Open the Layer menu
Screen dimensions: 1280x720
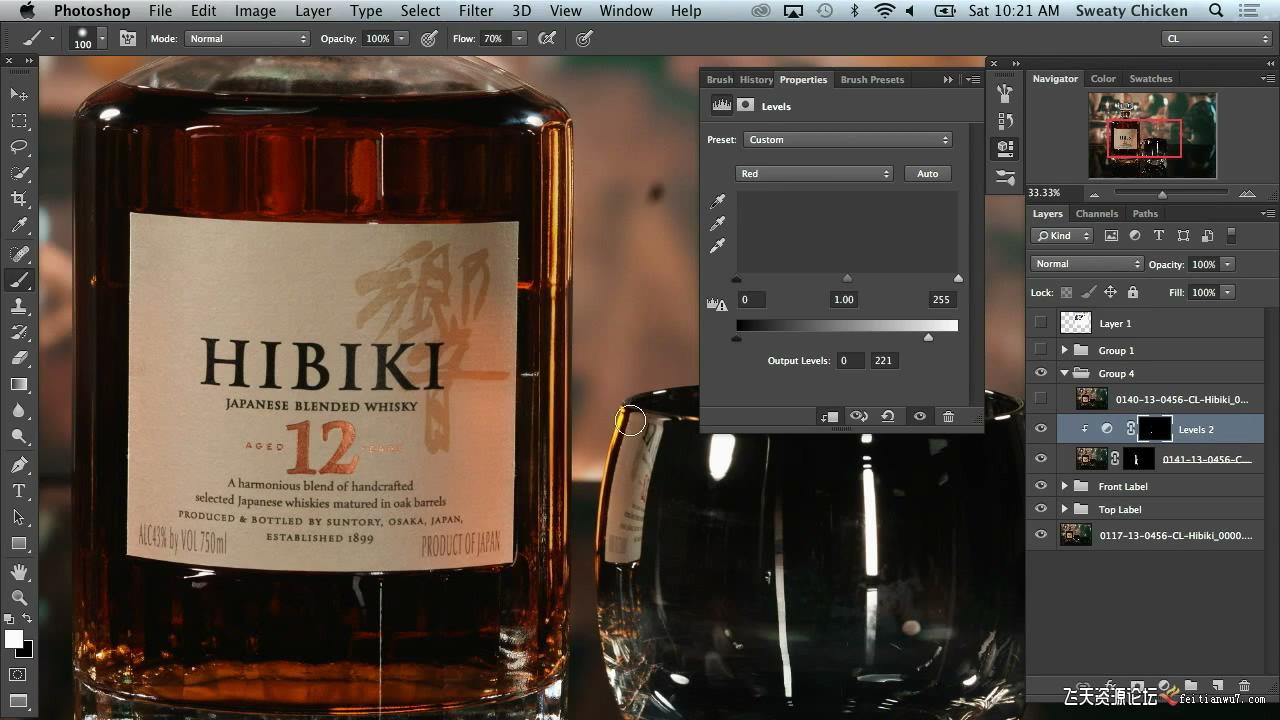tap(313, 11)
